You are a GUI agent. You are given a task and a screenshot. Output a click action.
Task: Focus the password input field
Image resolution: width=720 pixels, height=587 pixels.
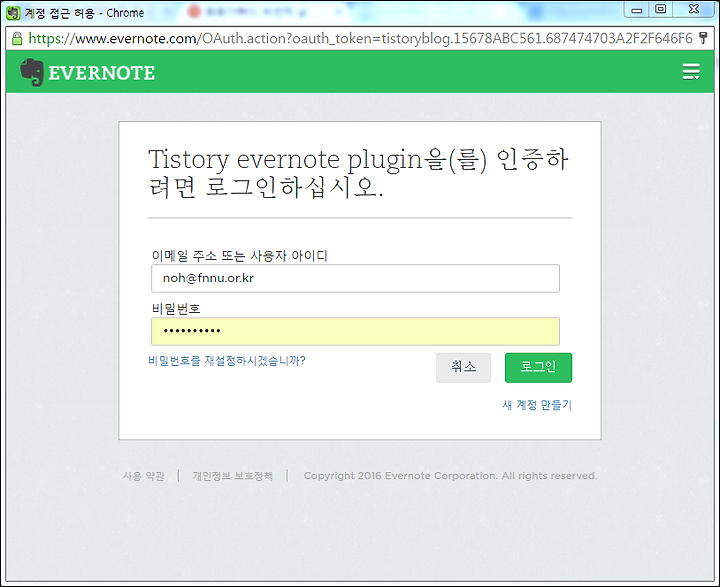[x=355, y=331]
